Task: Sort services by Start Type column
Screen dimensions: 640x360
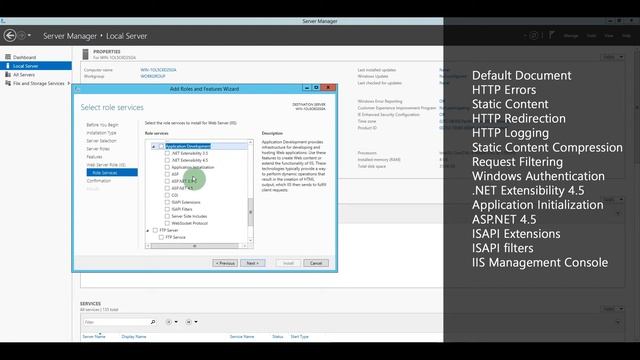Action: (x=300, y=337)
